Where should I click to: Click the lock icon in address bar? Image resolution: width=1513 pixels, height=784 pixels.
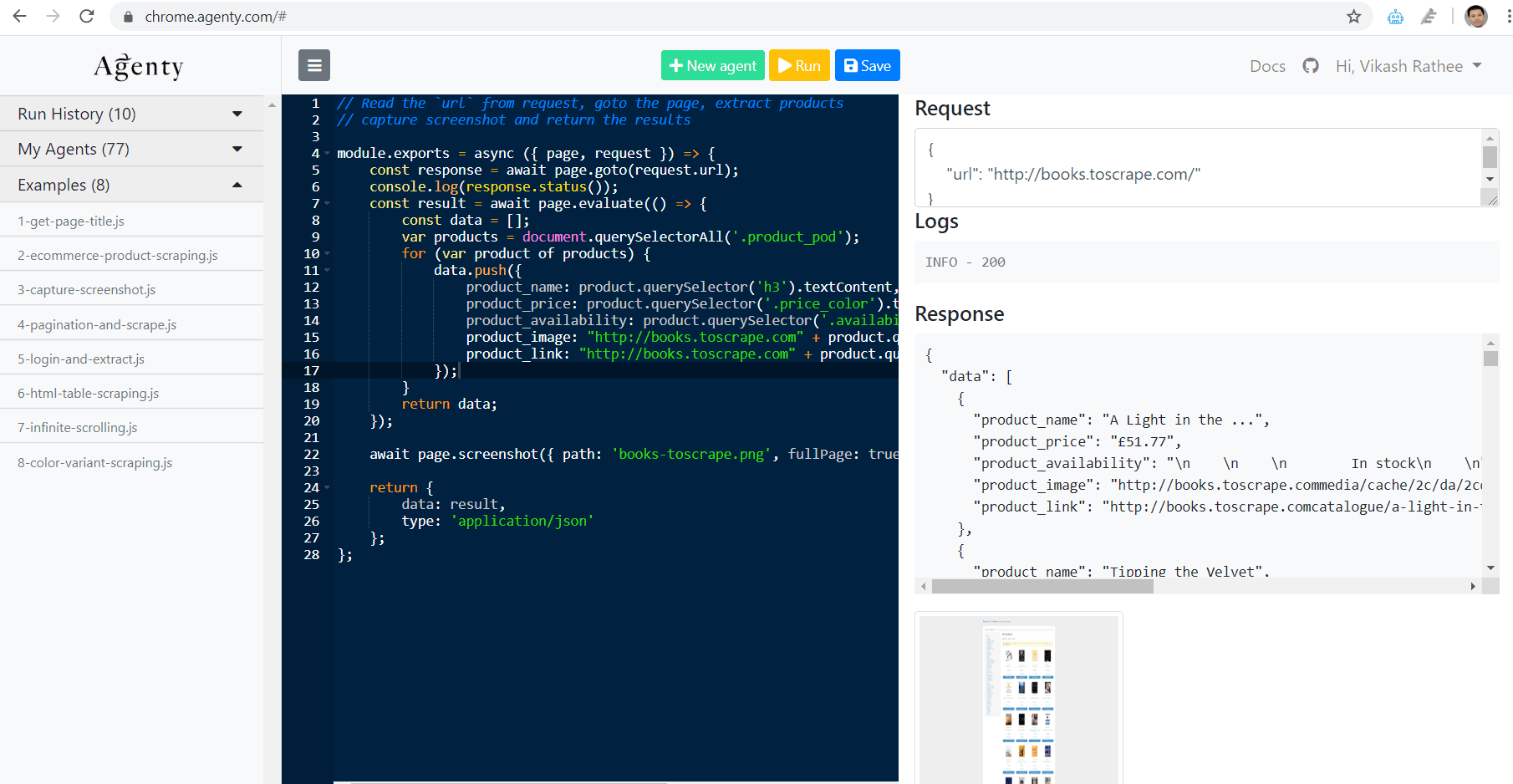pyautogui.click(x=128, y=17)
